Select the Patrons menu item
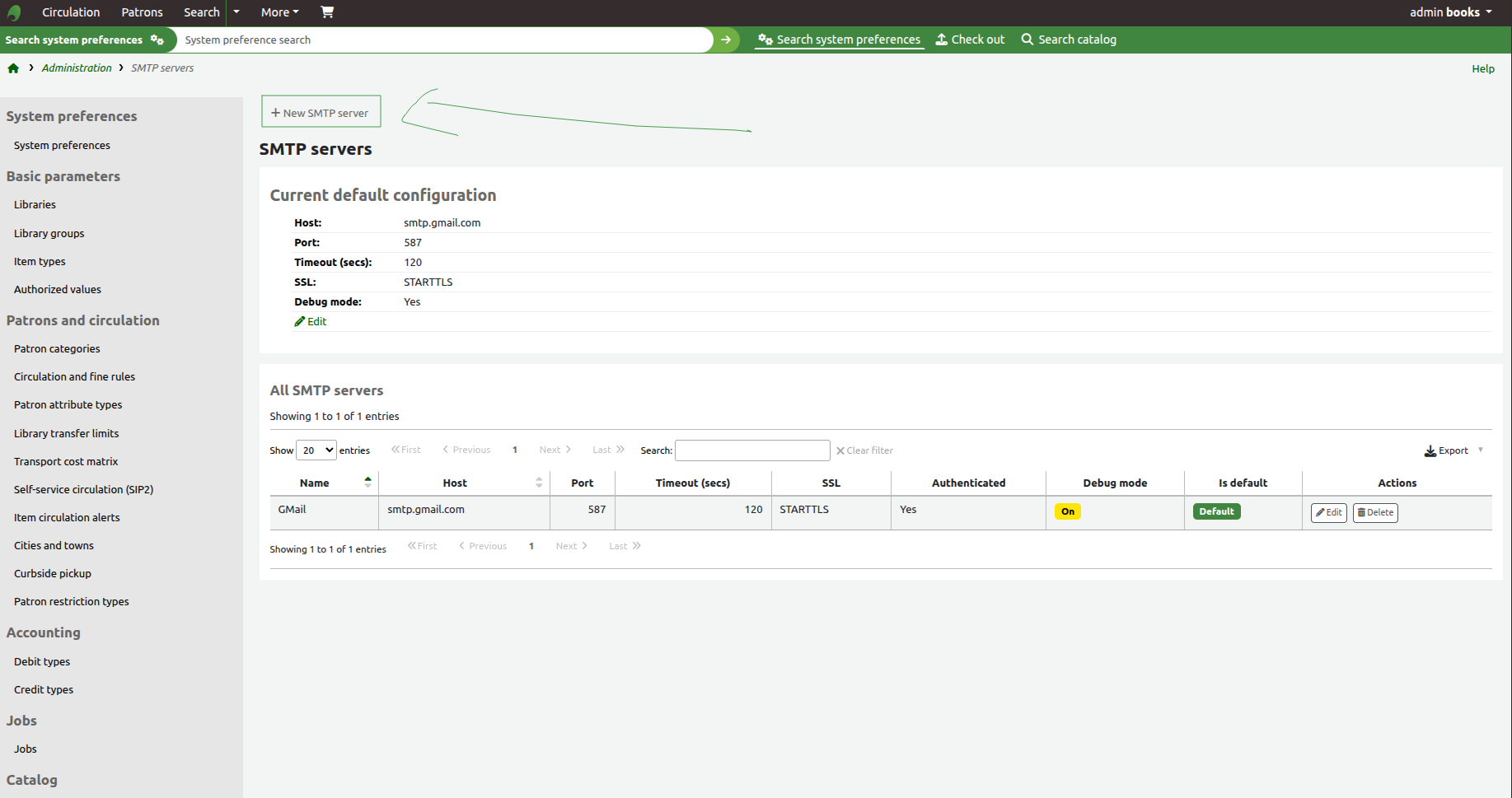Viewport: 1512px width, 798px height. pyautogui.click(x=141, y=12)
